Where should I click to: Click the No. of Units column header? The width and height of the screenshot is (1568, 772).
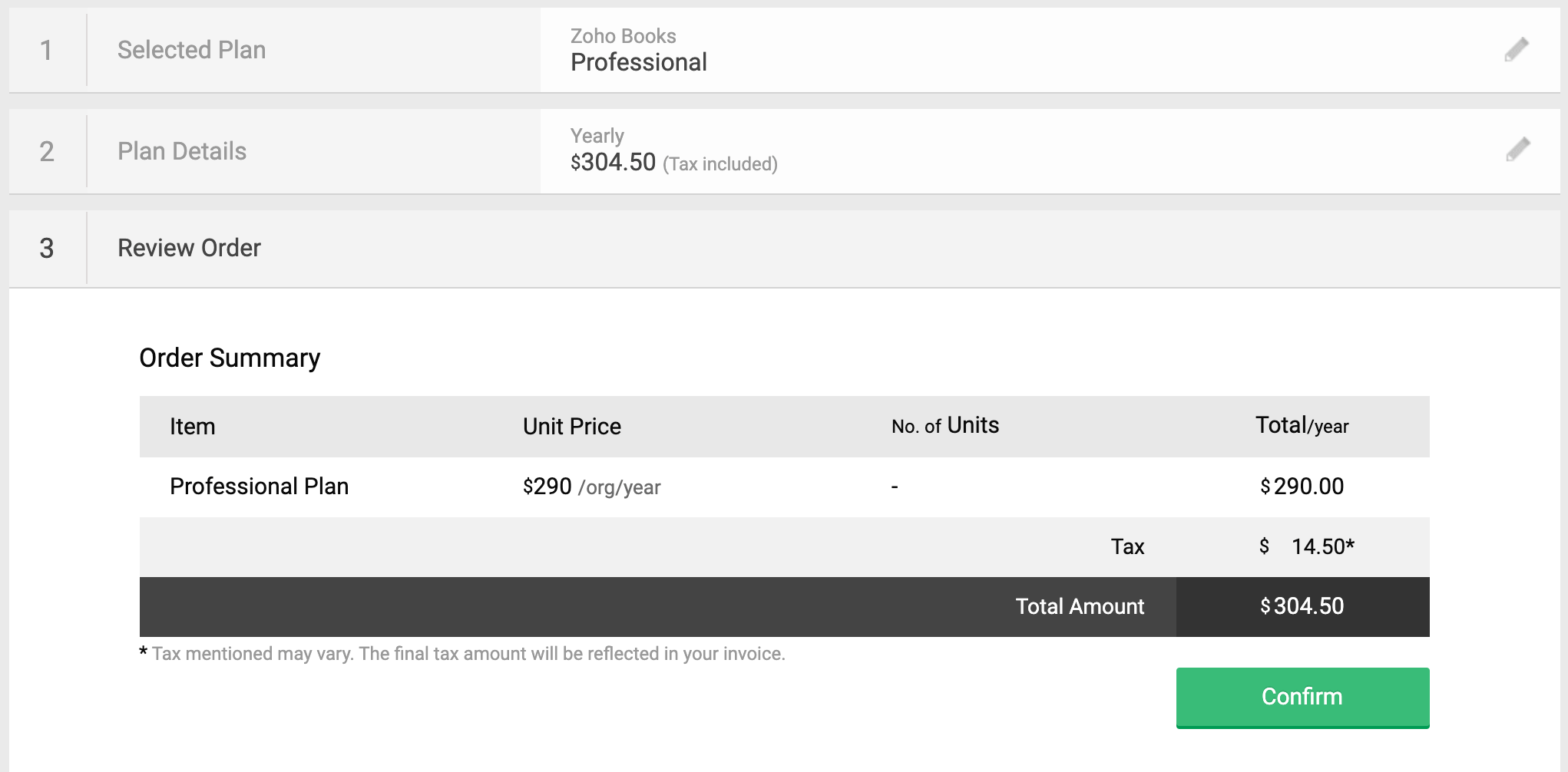945,426
